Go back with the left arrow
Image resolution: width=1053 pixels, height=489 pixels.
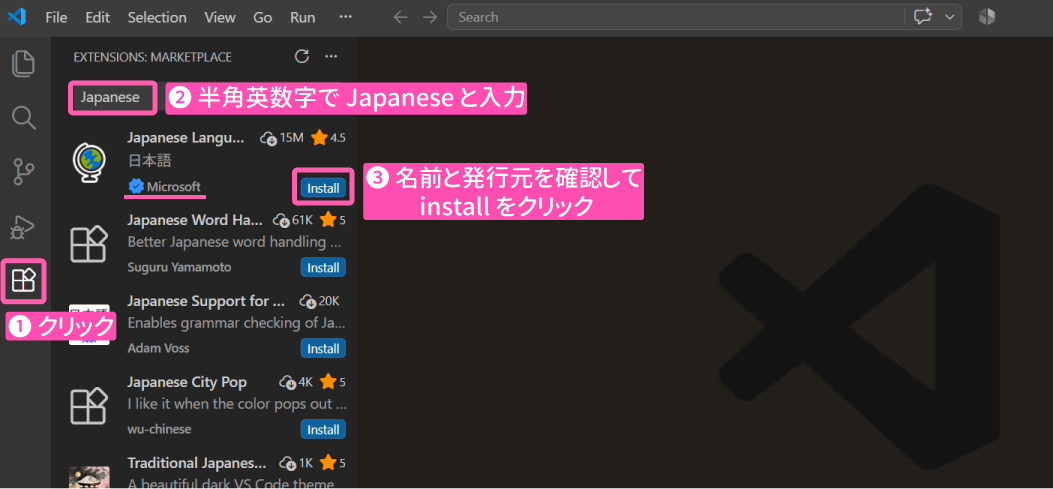coord(401,17)
